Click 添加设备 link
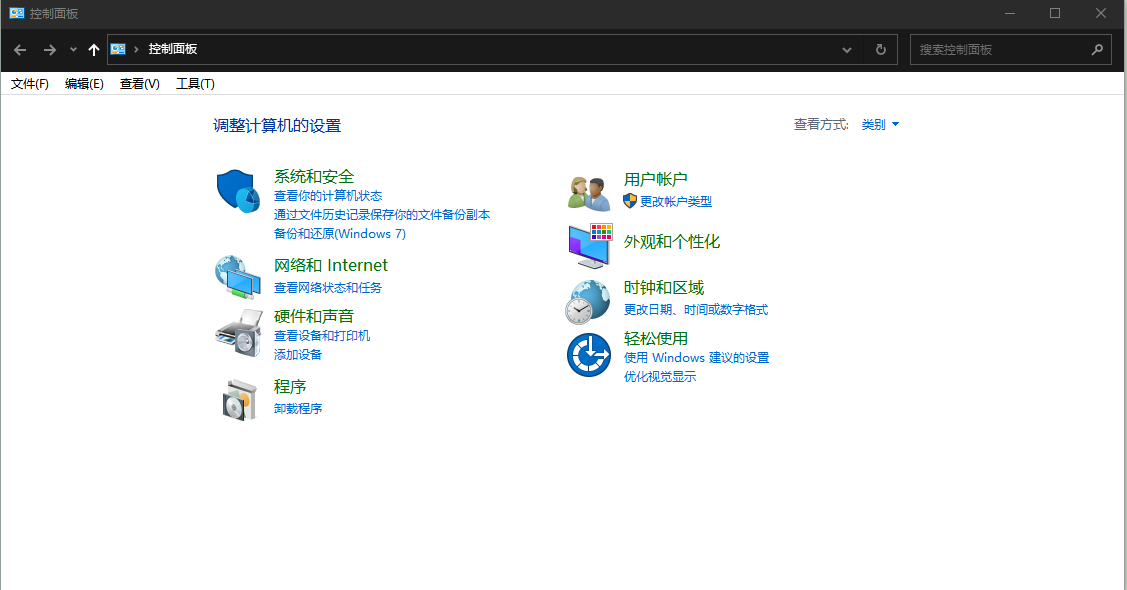The width and height of the screenshot is (1127, 590). pos(298,354)
